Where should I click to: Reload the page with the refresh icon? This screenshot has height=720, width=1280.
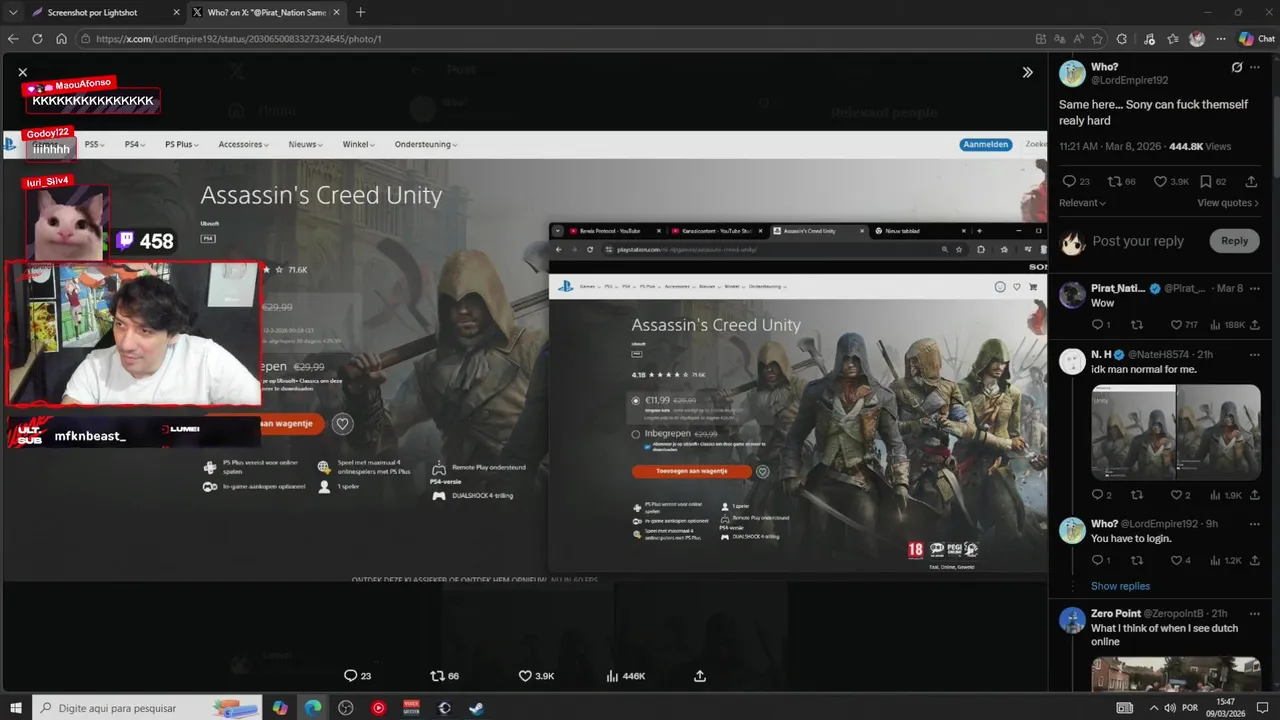tap(37, 39)
